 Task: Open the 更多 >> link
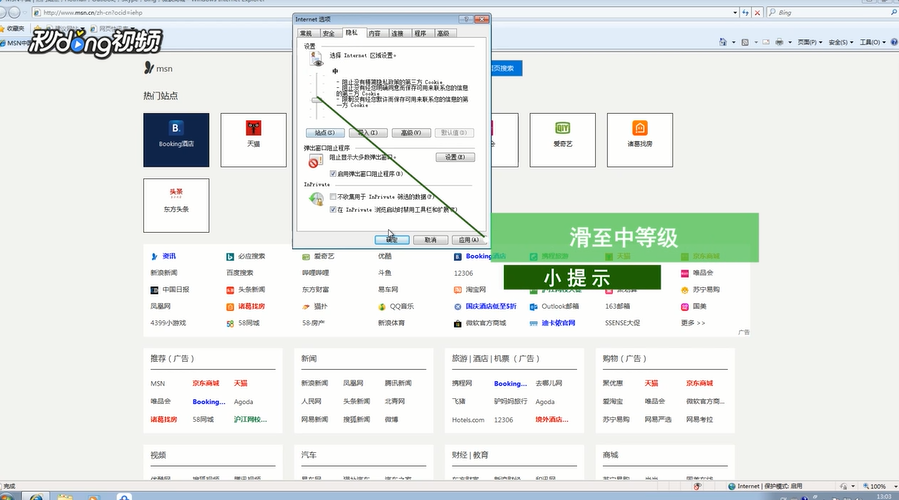coord(693,323)
